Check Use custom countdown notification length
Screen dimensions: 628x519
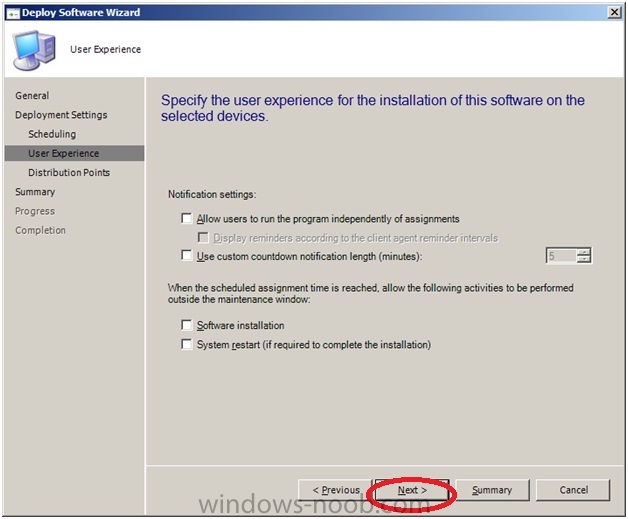tap(187, 255)
